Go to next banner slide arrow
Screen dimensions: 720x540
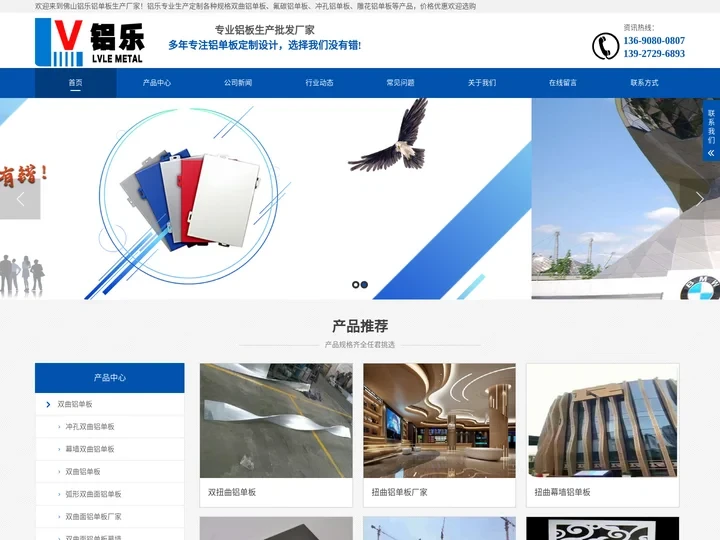pos(699,199)
